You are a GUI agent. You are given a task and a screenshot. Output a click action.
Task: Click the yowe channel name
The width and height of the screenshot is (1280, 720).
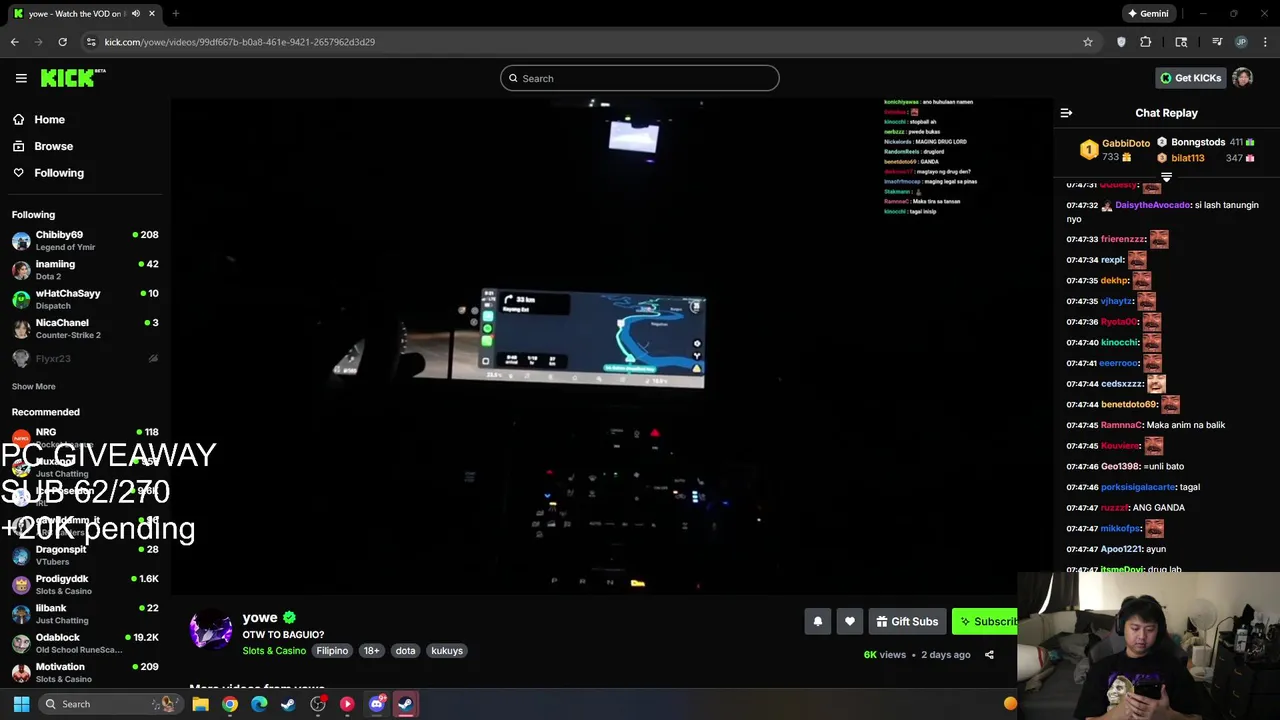pyautogui.click(x=260, y=617)
